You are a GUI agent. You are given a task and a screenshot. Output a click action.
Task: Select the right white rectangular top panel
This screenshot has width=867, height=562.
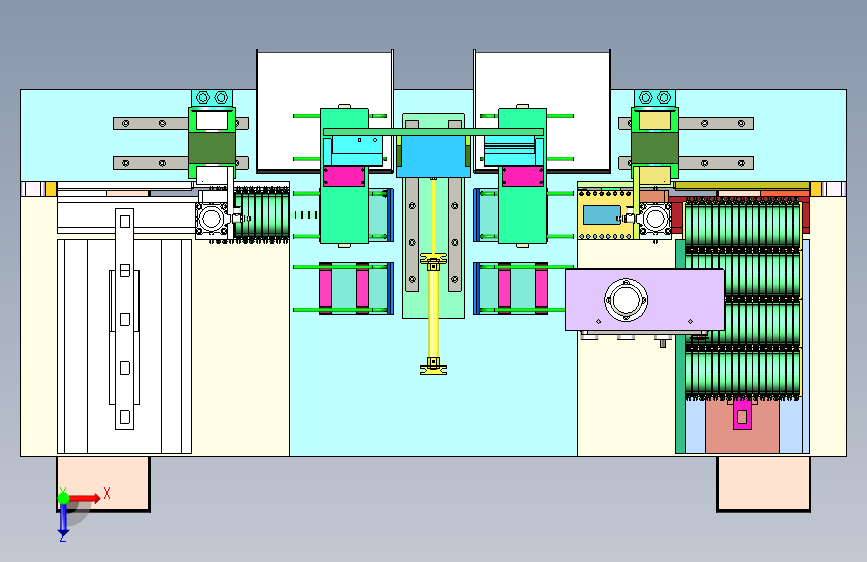point(542,111)
